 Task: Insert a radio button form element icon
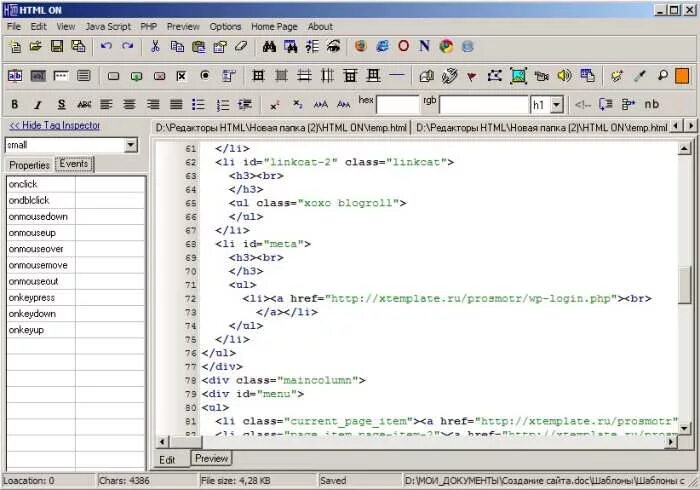205,75
